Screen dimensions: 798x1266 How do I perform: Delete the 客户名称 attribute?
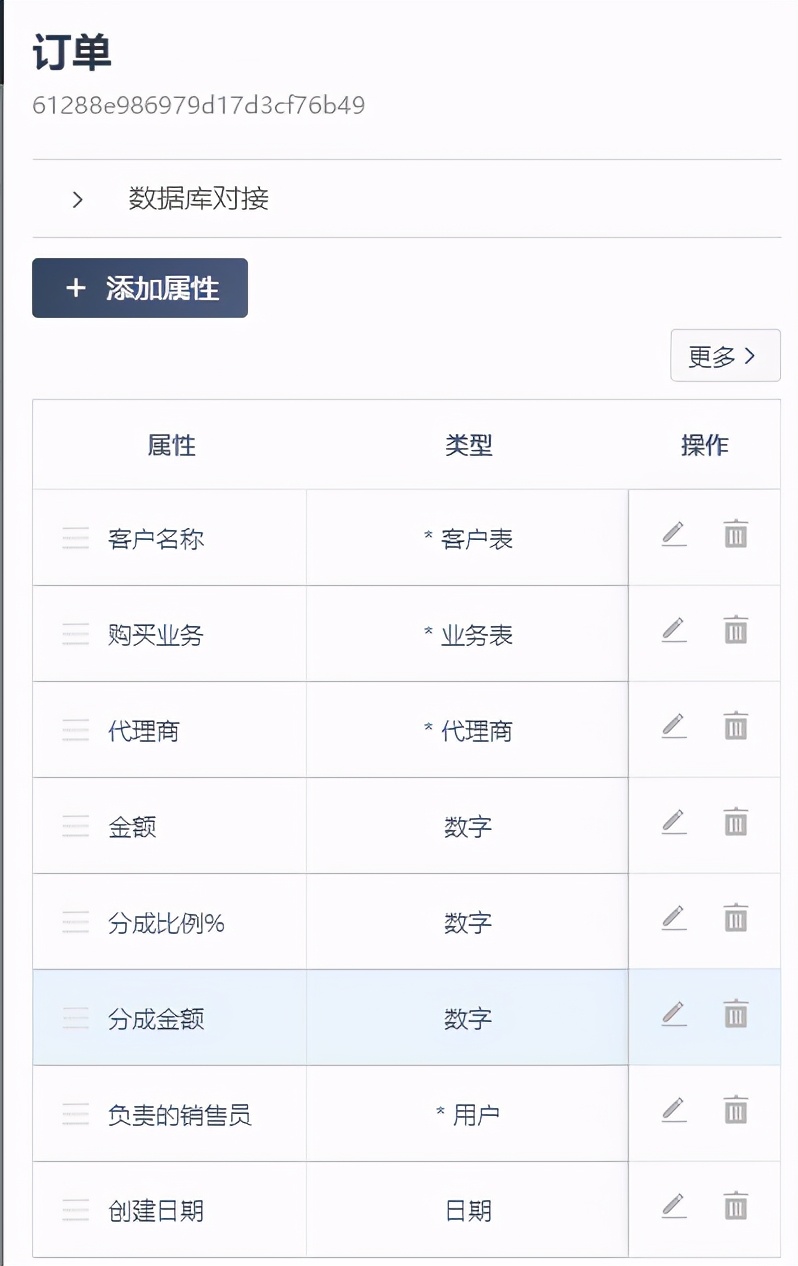735,534
